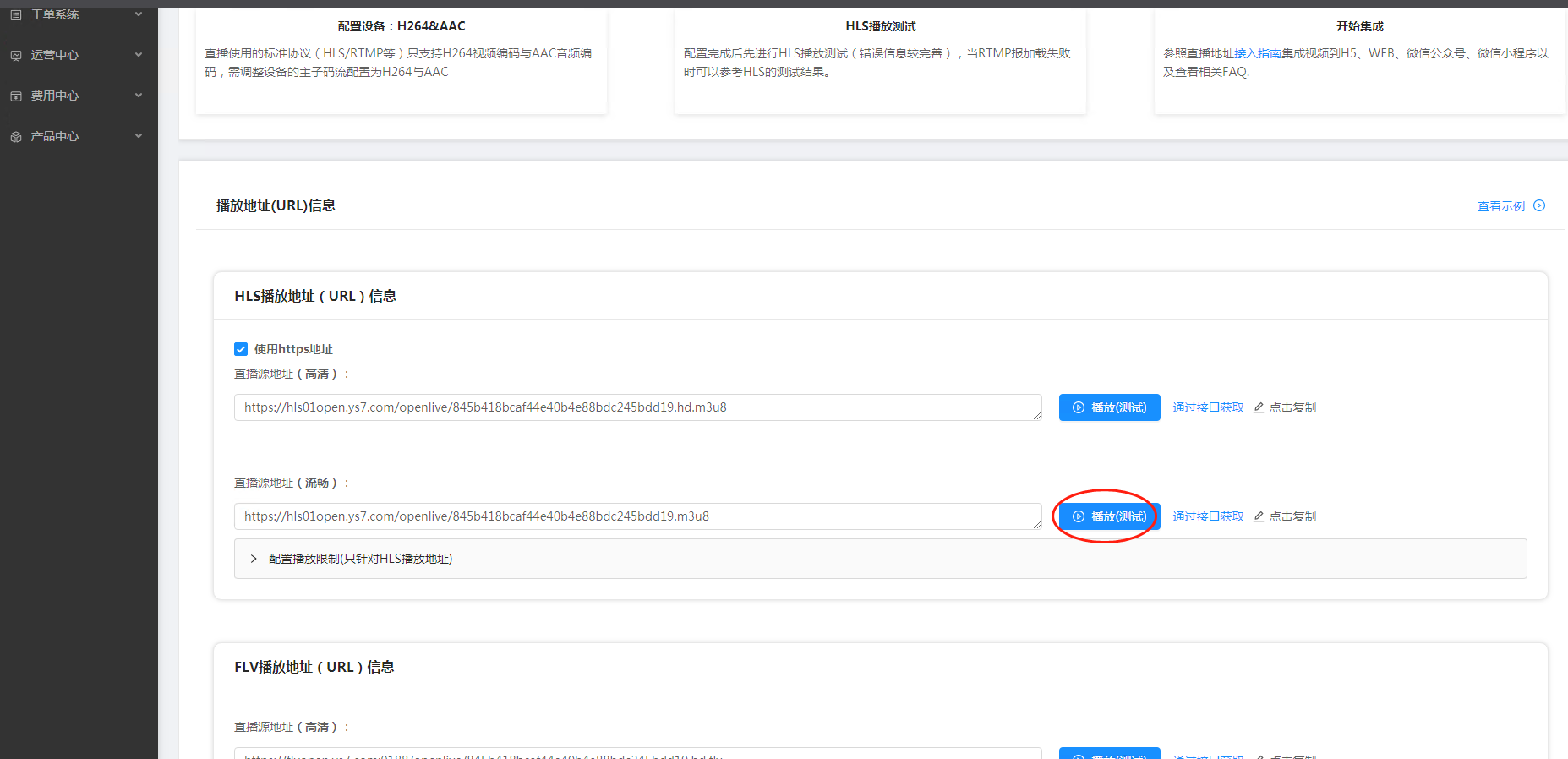This screenshot has height=759, width=1568.
Task: Open the 产品中心 menu item
Action: pyautogui.click(x=55, y=136)
